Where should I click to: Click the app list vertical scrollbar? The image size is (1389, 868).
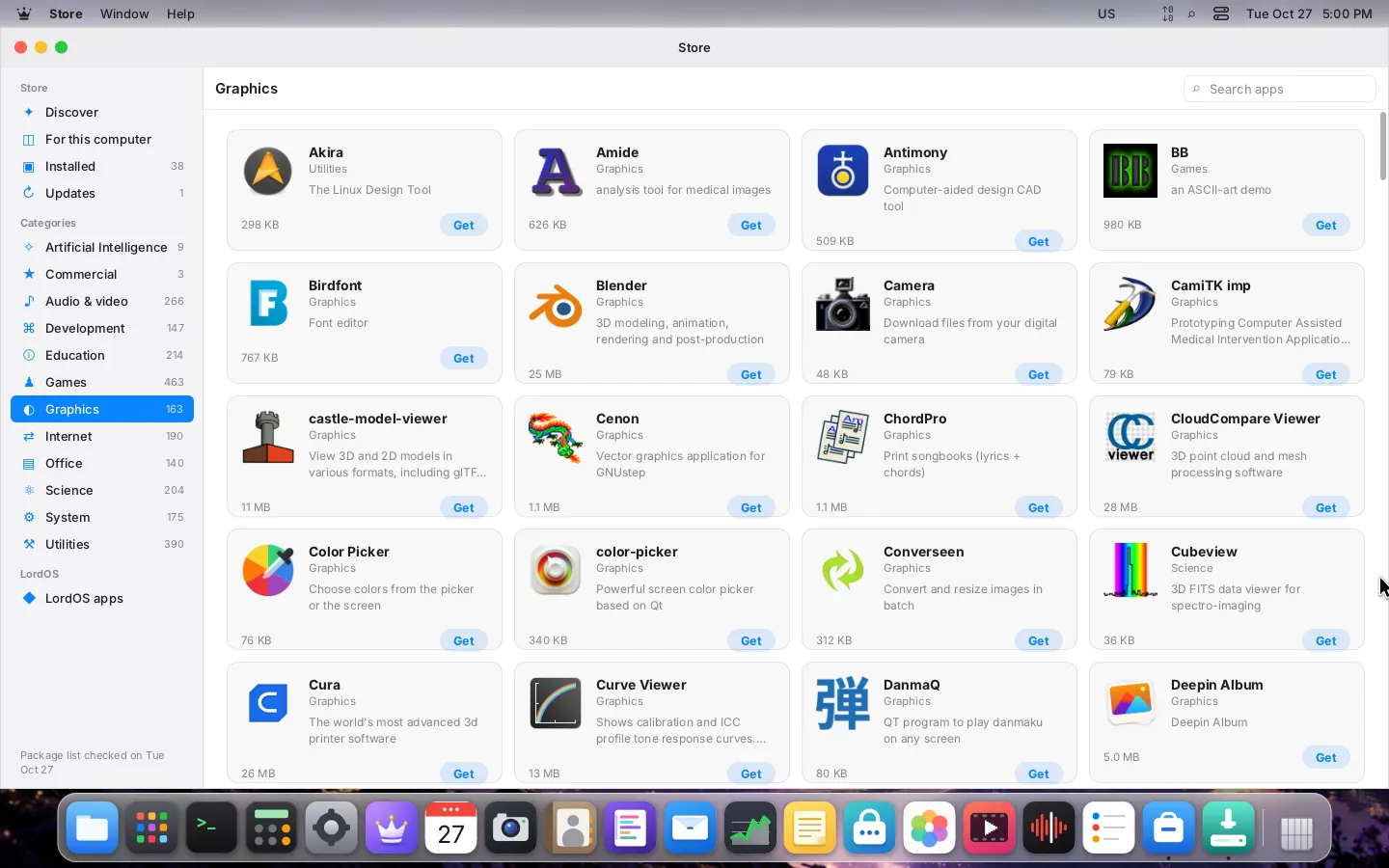[1382, 146]
